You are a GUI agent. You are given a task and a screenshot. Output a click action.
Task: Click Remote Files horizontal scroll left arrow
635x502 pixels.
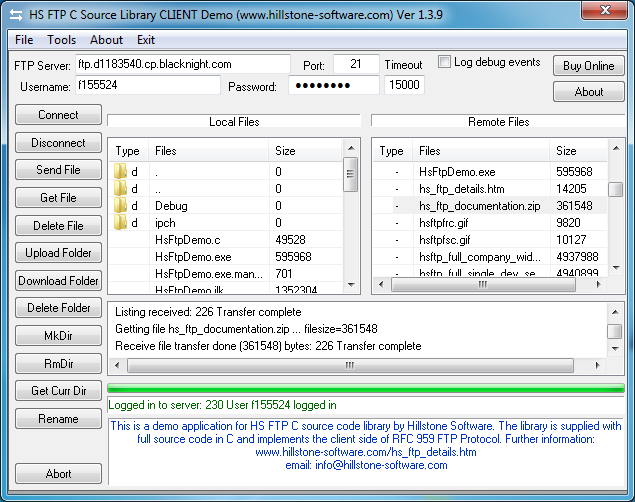click(x=381, y=285)
